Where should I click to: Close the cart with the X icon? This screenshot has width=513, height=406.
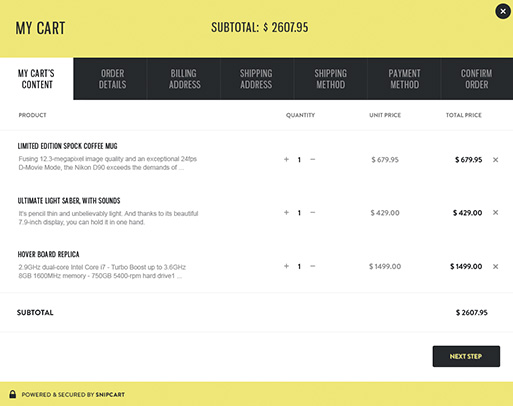(x=503, y=12)
